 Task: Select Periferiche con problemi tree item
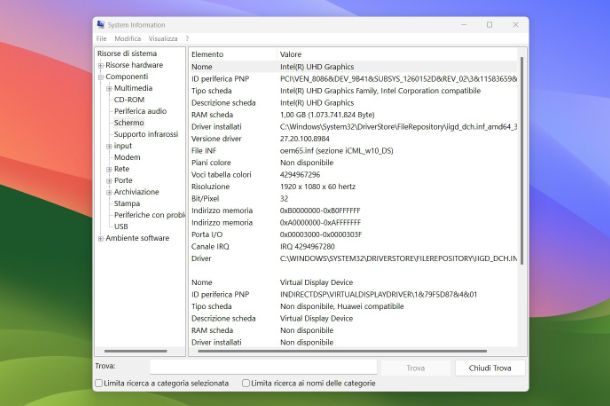(x=149, y=215)
